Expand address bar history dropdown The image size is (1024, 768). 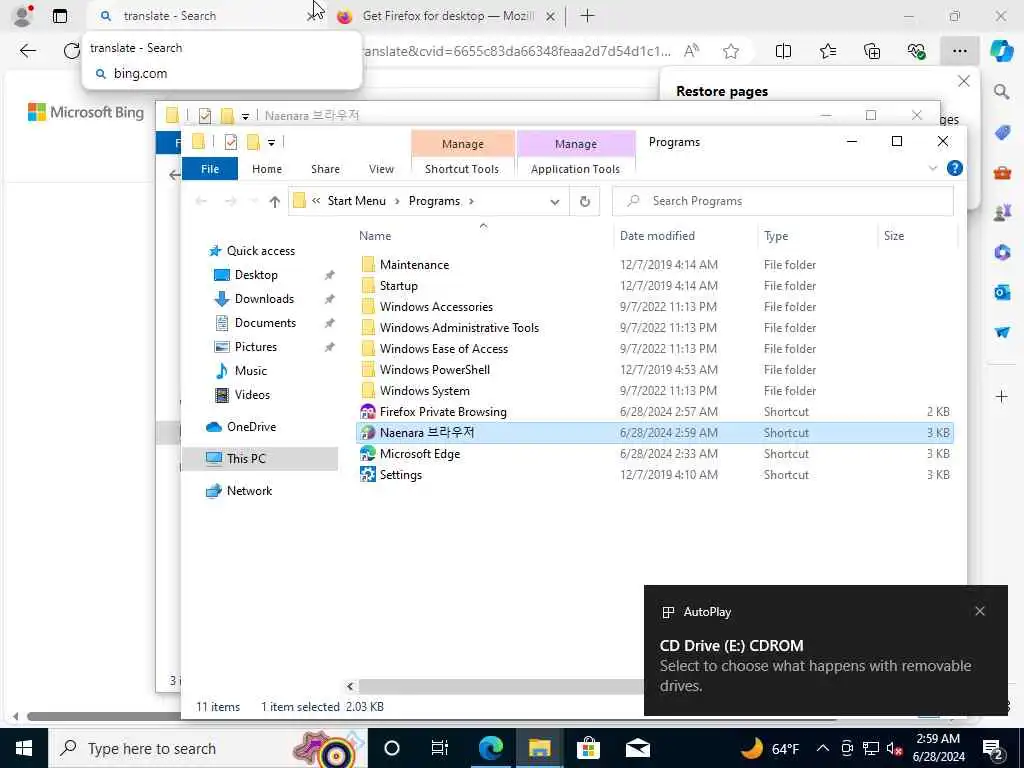coord(555,202)
